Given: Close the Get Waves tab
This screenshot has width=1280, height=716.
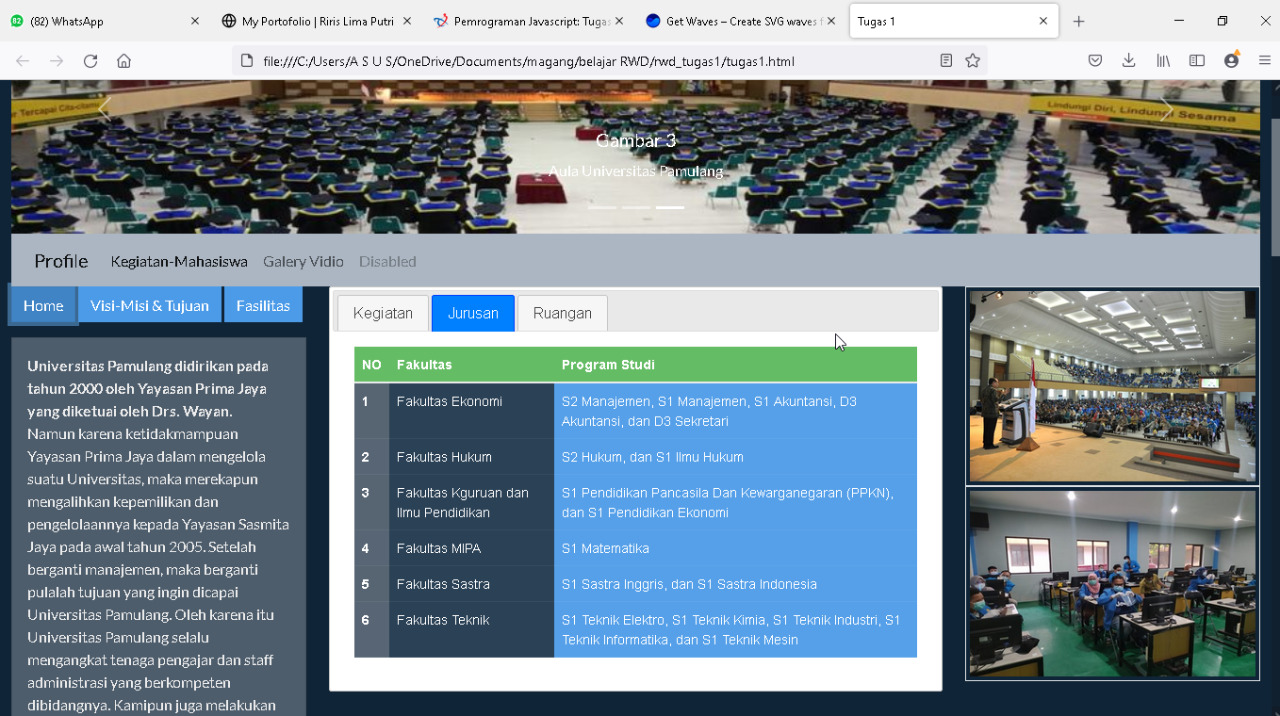Looking at the screenshot, I should [831, 21].
